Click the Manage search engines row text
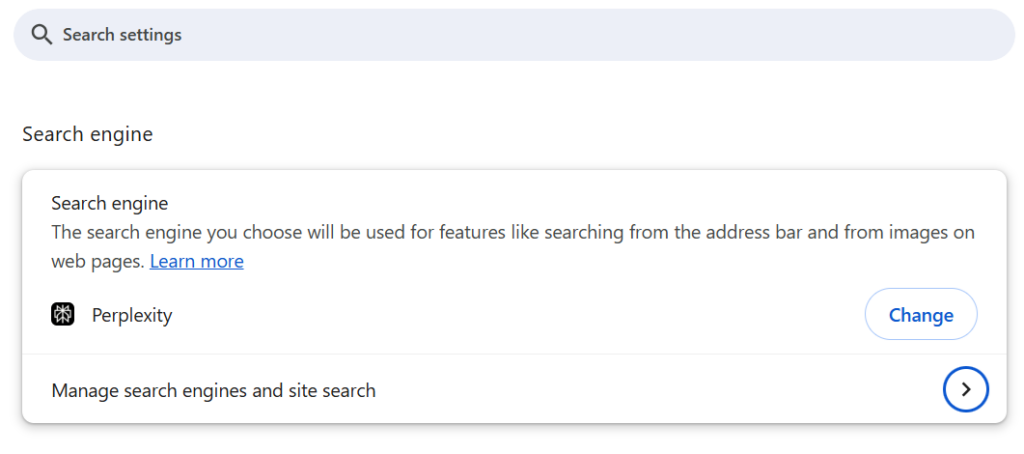Screen dimensions: 1024x454 214,391
